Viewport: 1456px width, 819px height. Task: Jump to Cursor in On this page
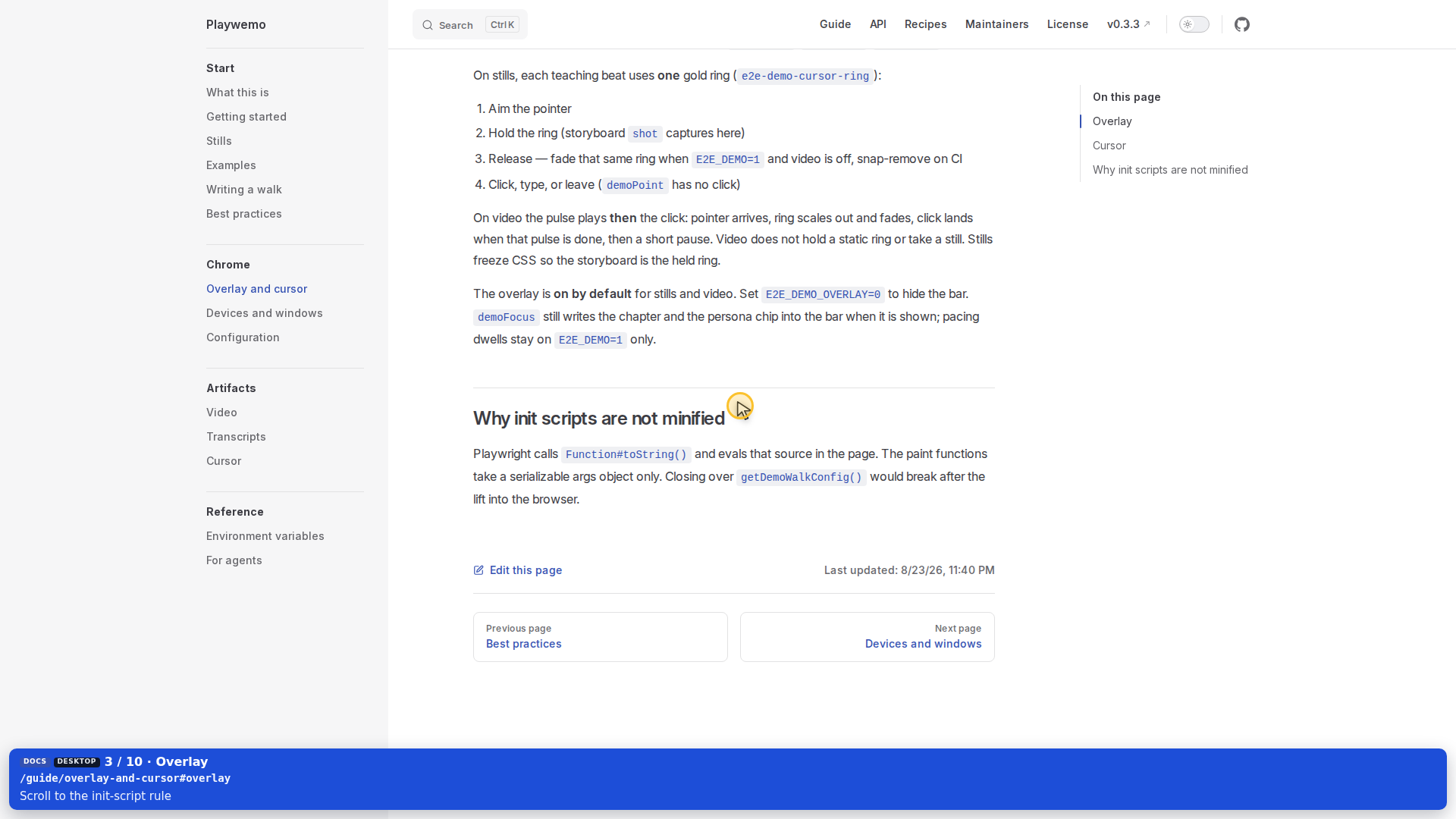1109,146
